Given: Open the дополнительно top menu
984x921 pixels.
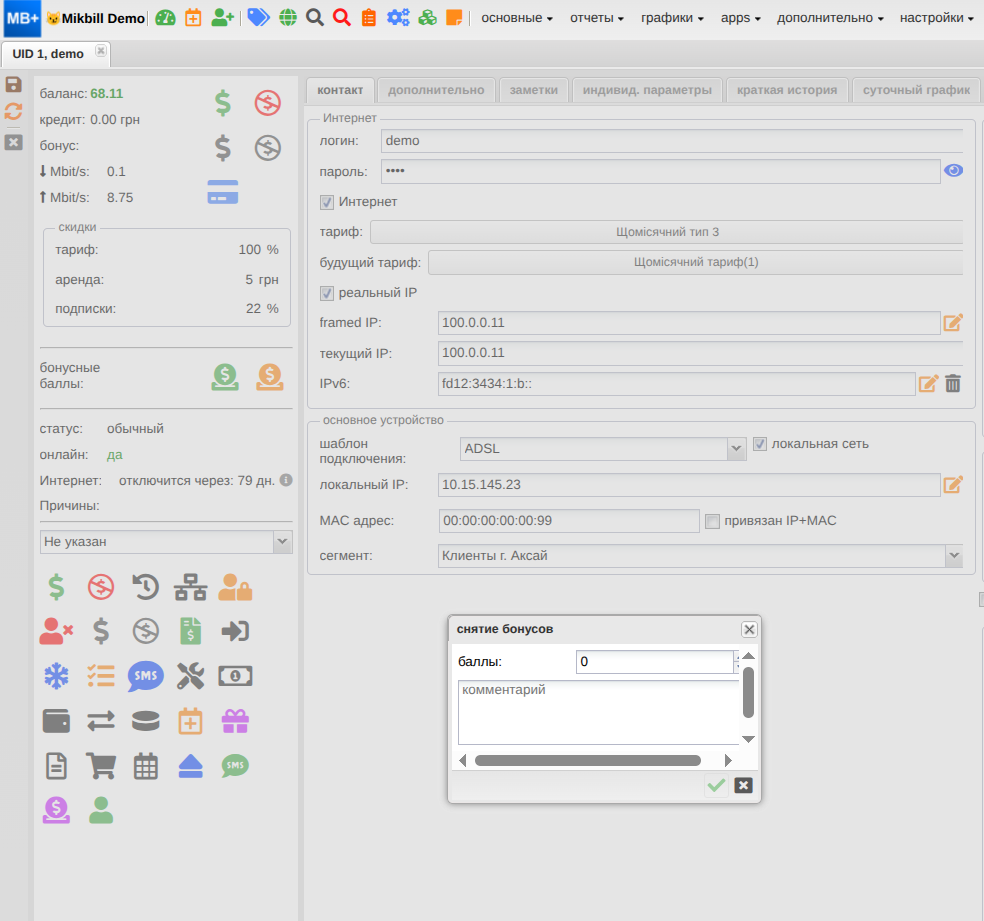Looking at the screenshot, I should (830, 18).
